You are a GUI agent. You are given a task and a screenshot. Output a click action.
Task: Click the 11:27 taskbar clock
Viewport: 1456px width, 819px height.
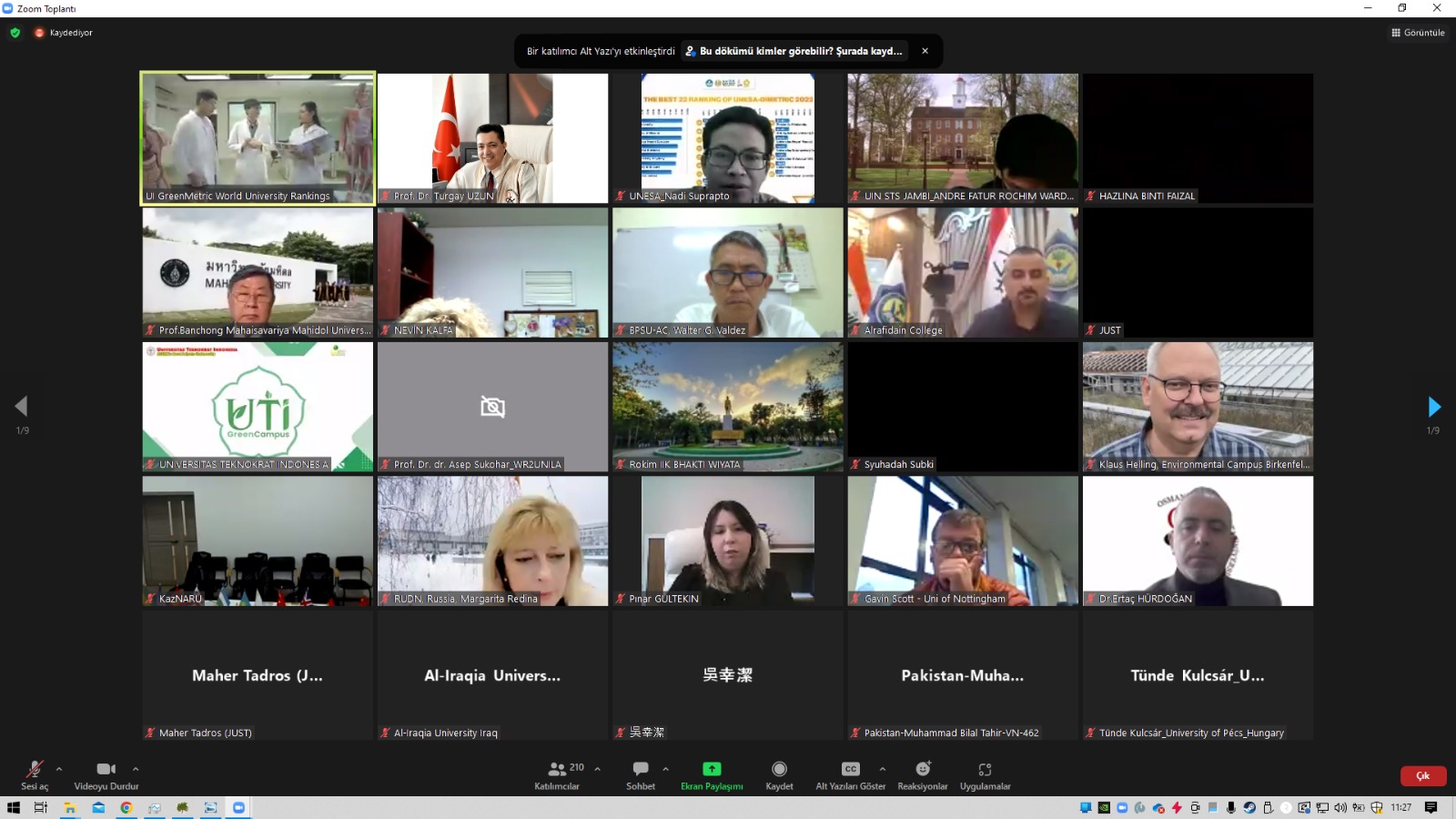pos(1401,807)
